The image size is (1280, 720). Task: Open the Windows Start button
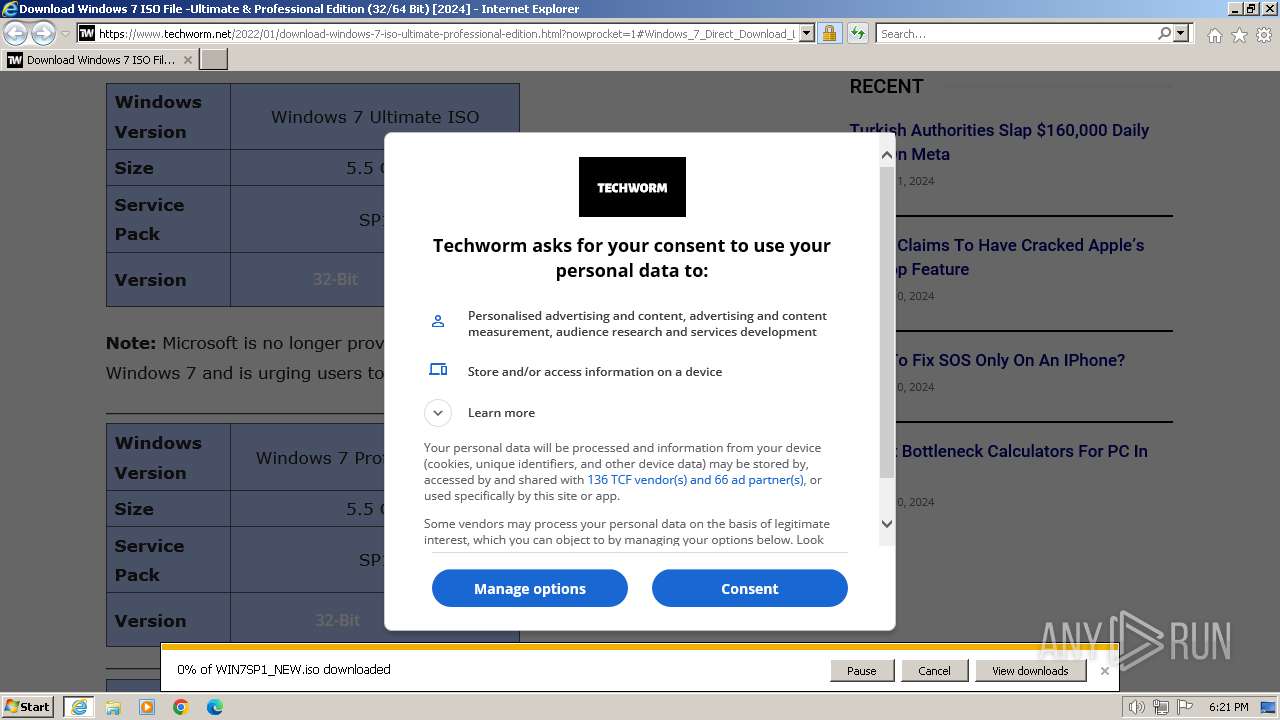(28, 706)
